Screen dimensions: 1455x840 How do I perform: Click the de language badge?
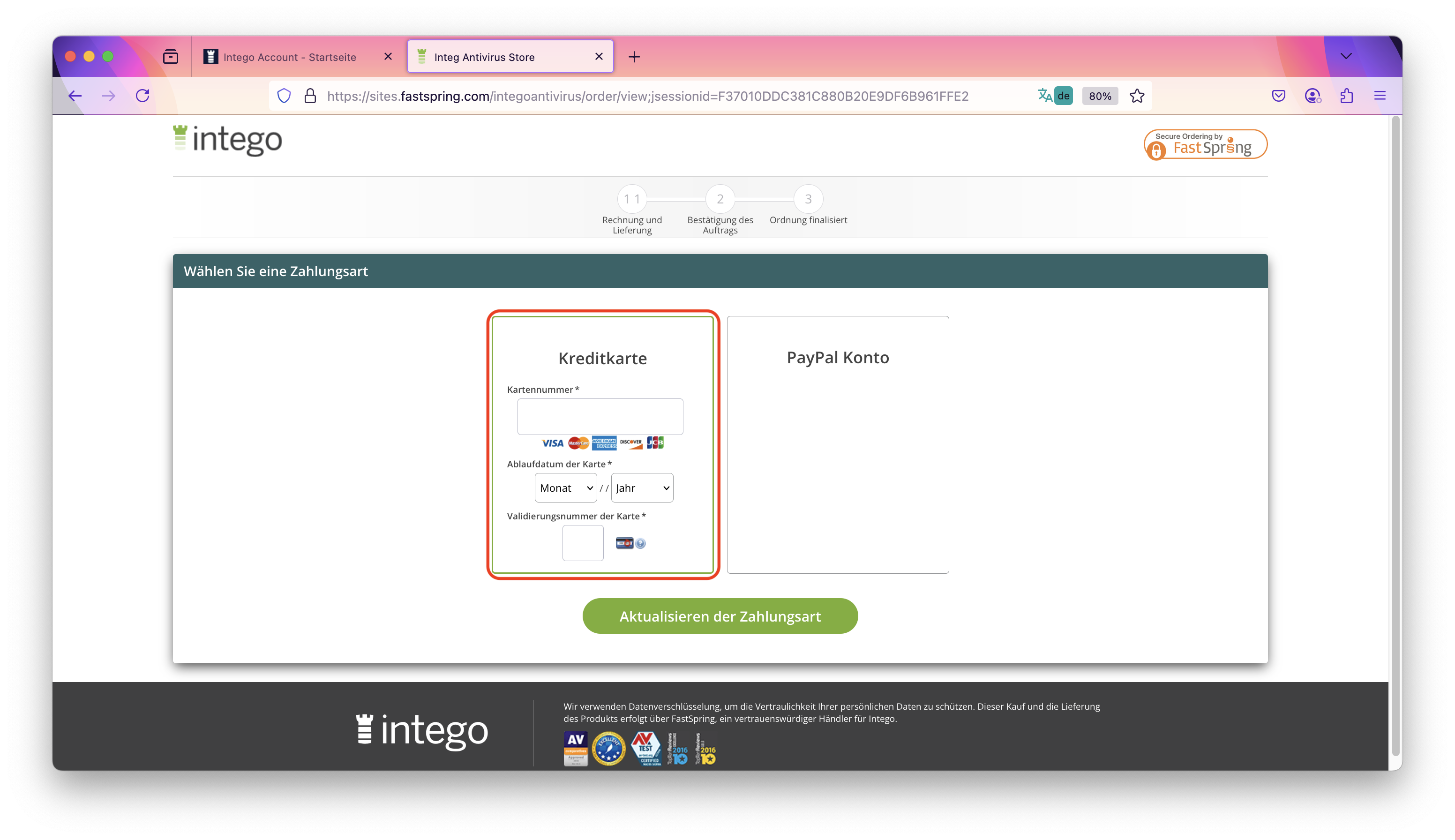pyautogui.click(x=1063, y=96)
